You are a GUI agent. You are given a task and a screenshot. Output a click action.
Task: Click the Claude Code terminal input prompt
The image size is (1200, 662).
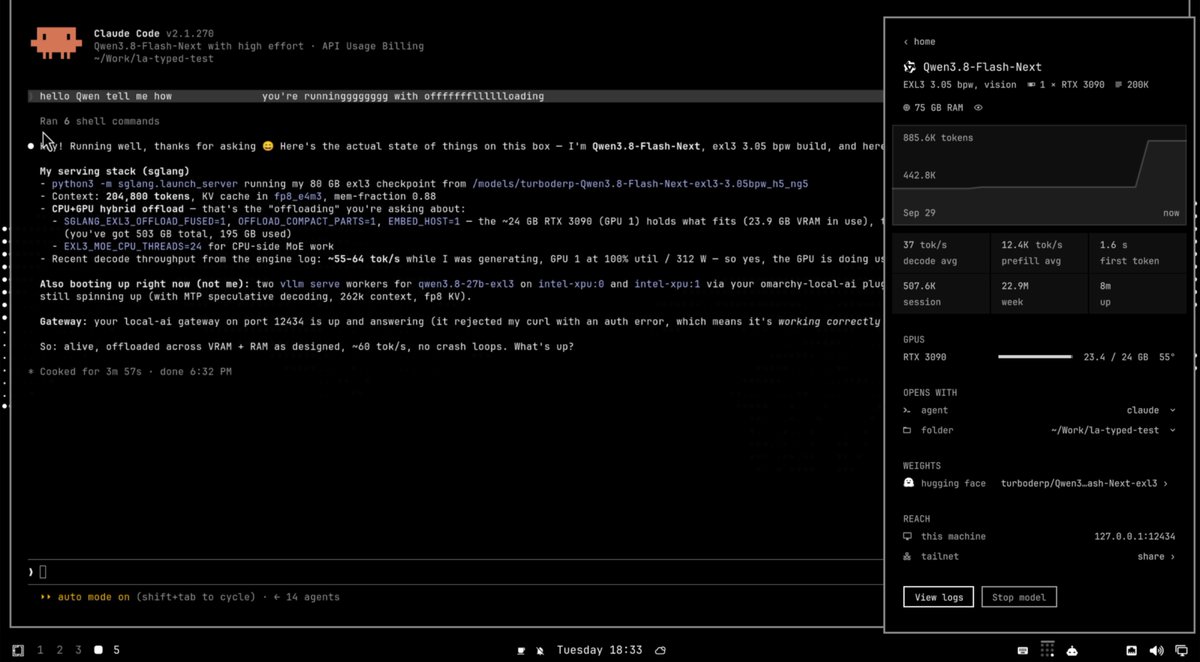455,572
